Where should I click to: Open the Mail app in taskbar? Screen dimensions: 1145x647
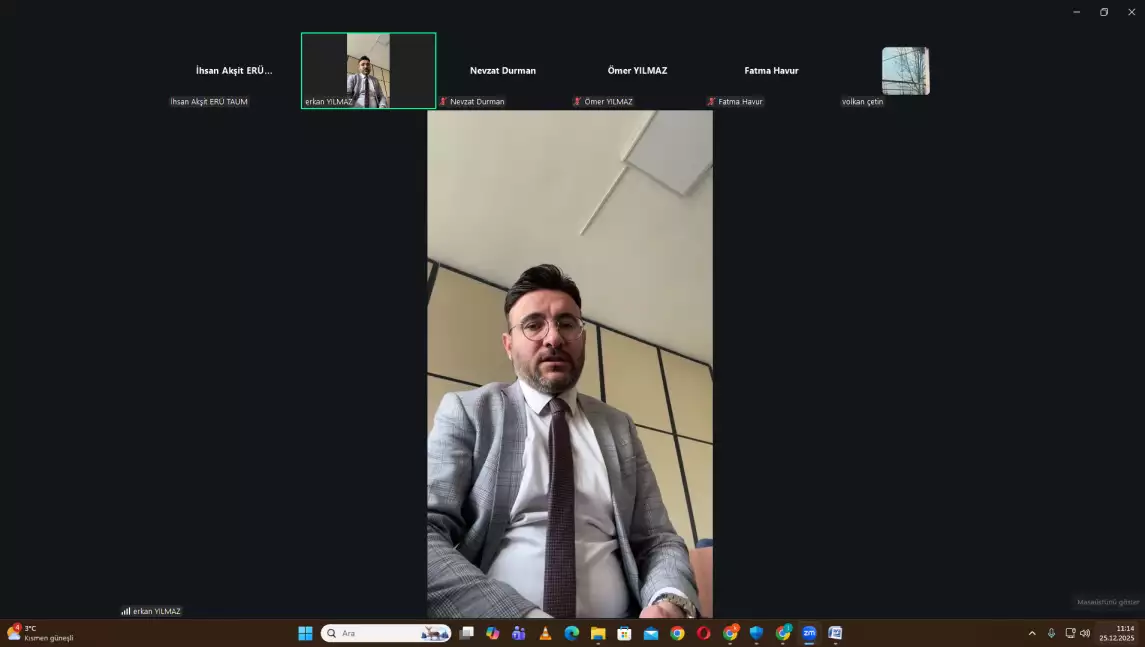(651, 633)
